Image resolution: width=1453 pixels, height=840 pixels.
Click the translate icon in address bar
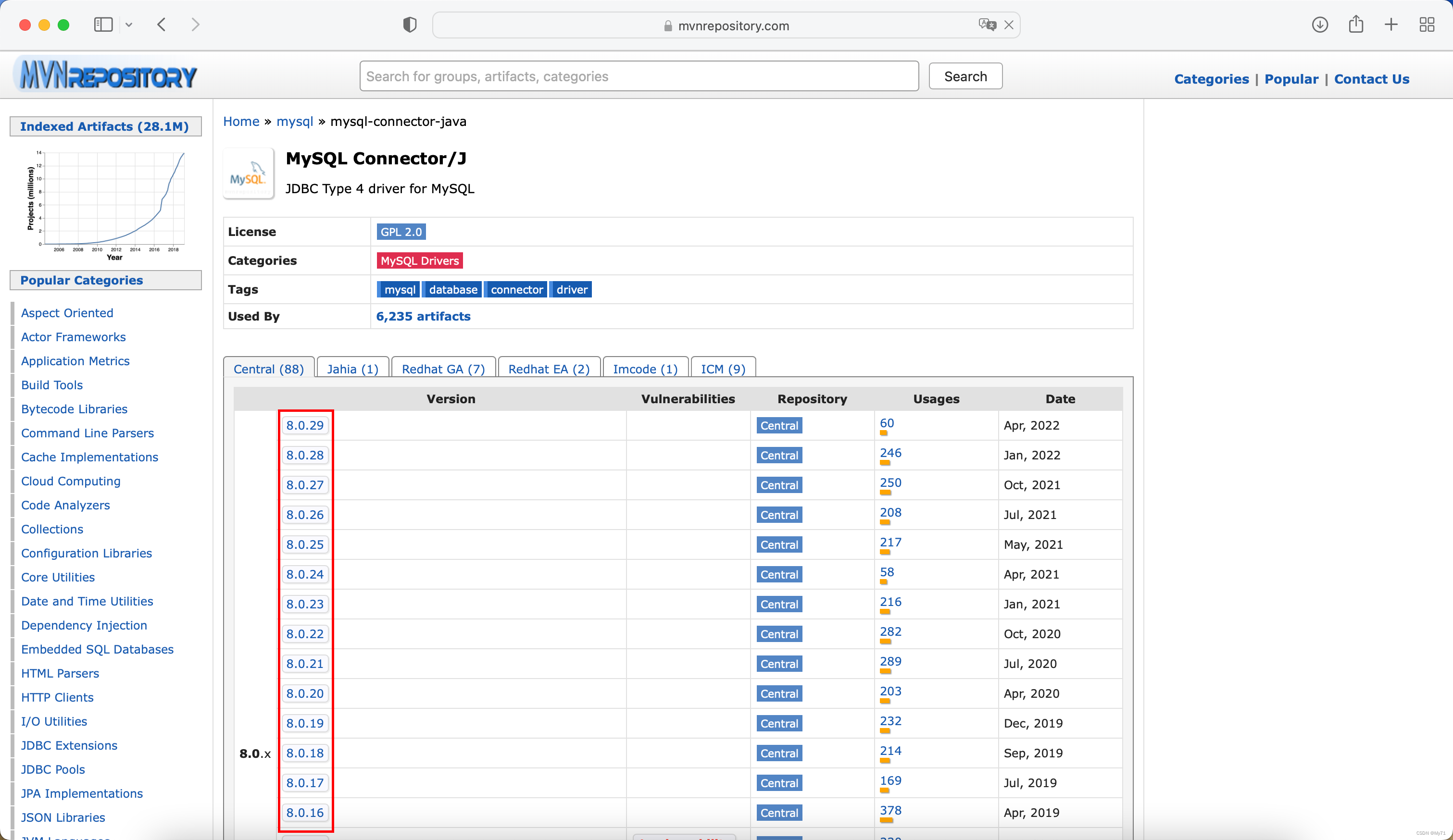[x=987, y=25]
